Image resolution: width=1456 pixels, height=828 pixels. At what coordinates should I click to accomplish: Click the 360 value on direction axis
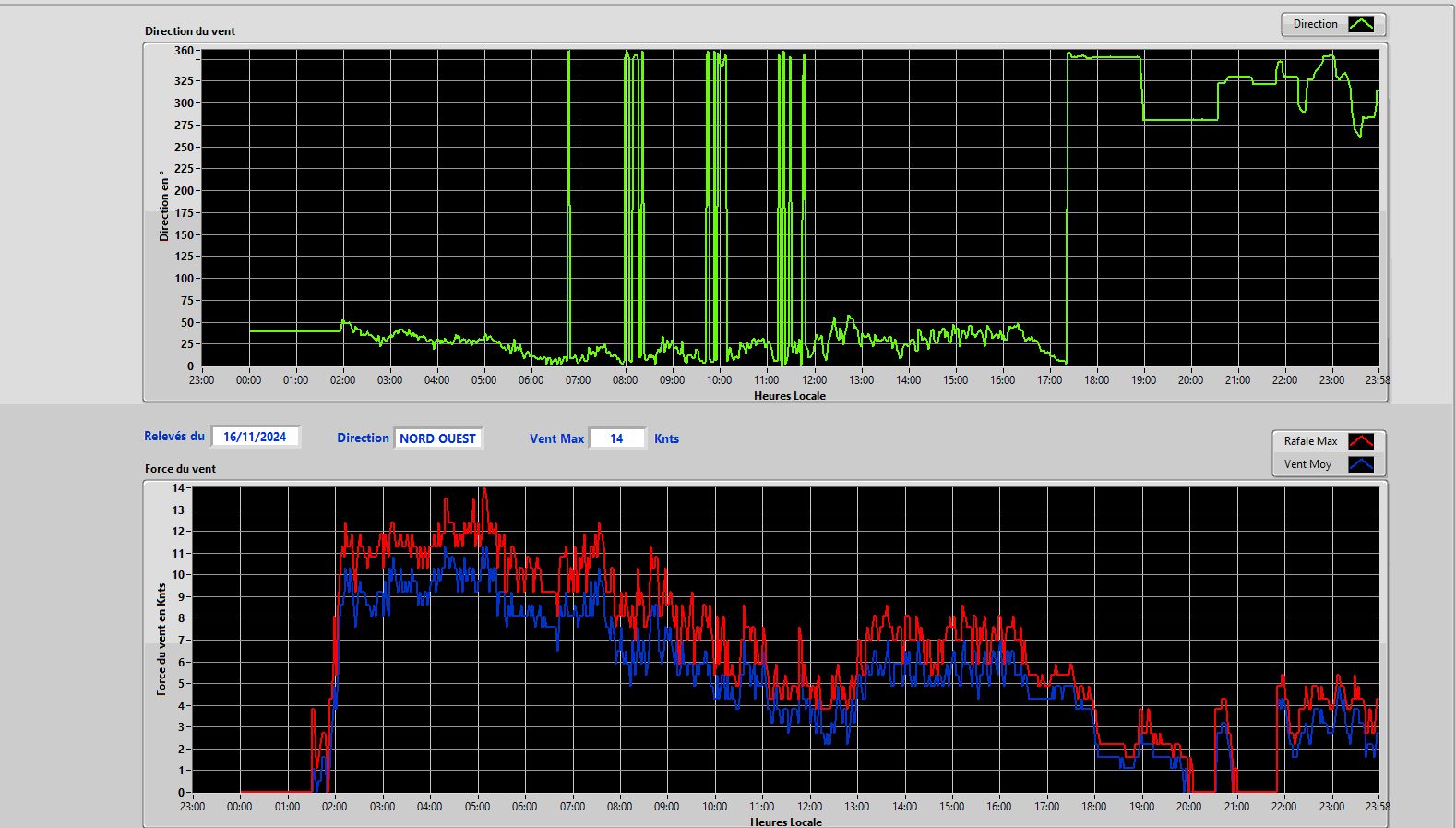184,51
